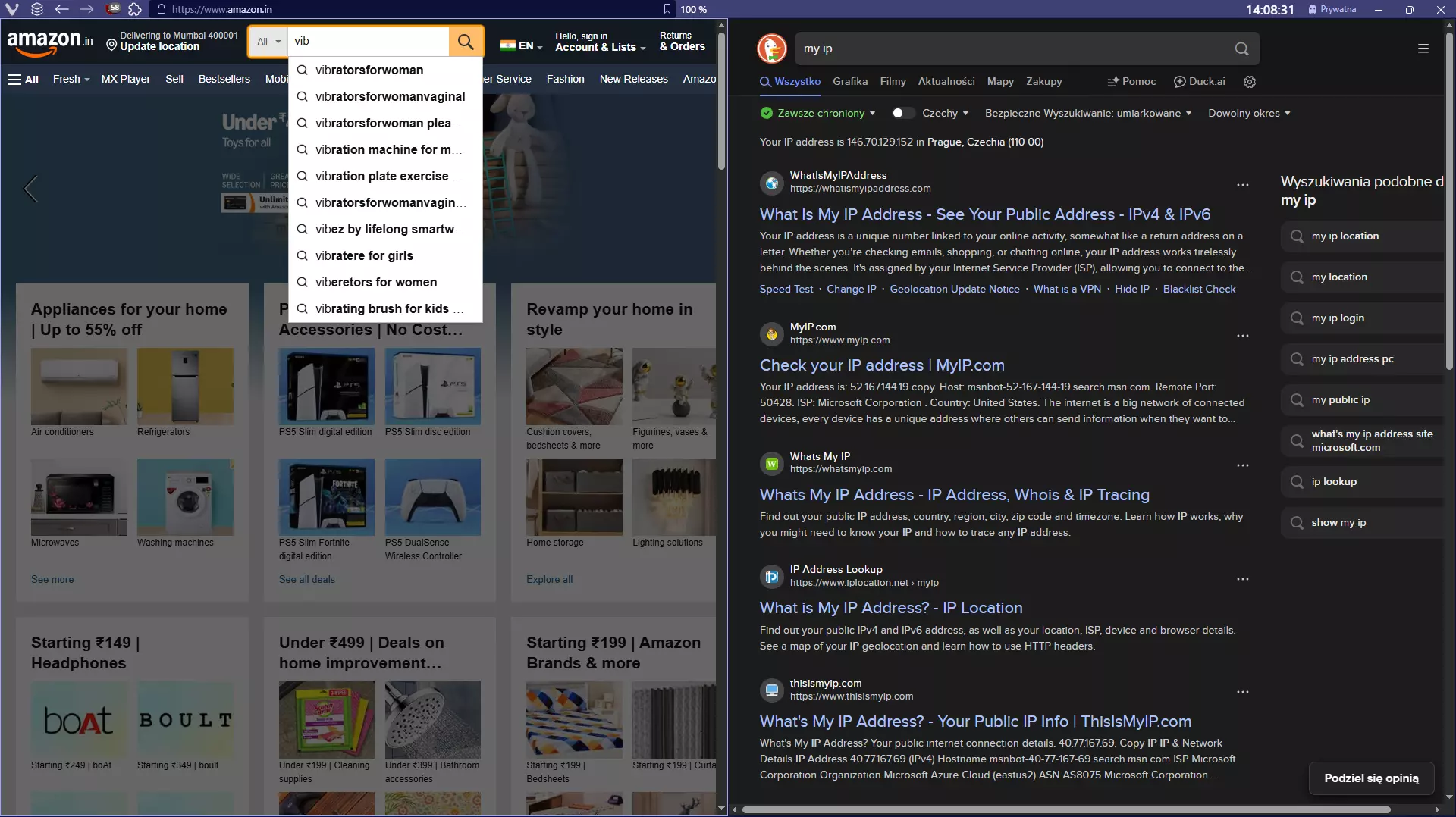
Task: Switch to the Aktualności tab
Action: click(946, 81)
